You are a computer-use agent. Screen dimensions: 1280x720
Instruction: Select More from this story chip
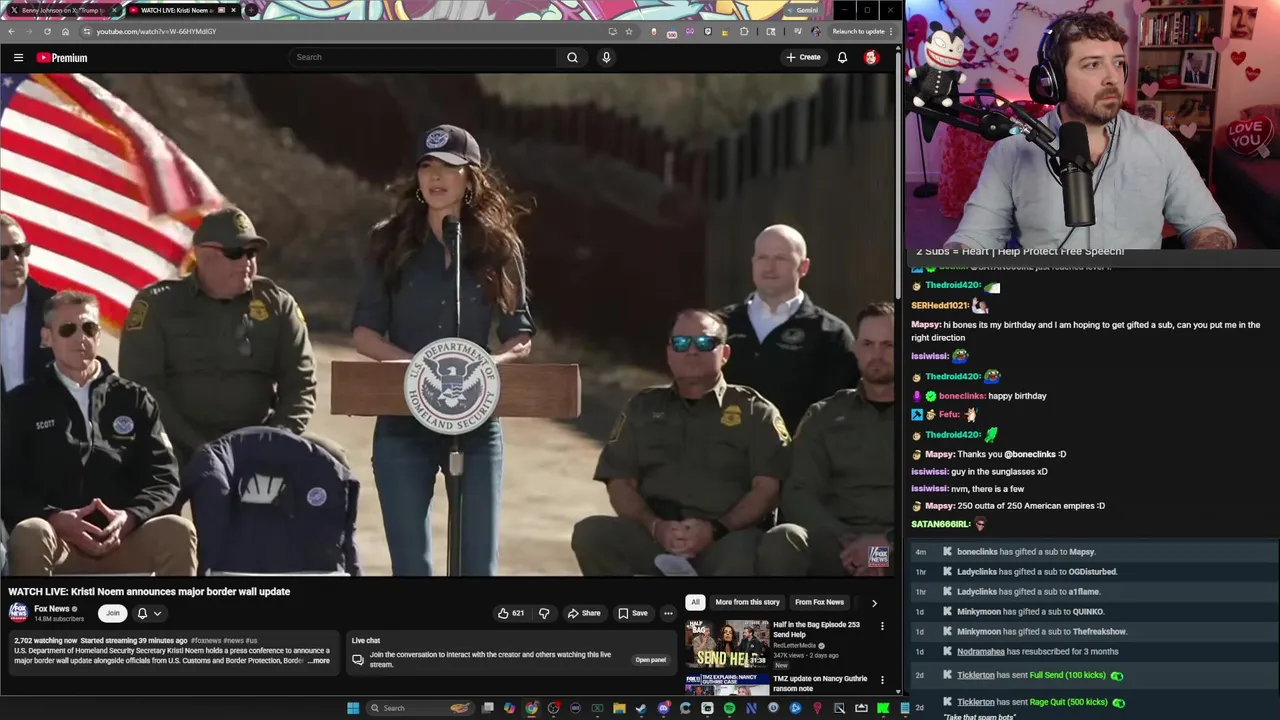pyautogui.click(x=747, y=602)
